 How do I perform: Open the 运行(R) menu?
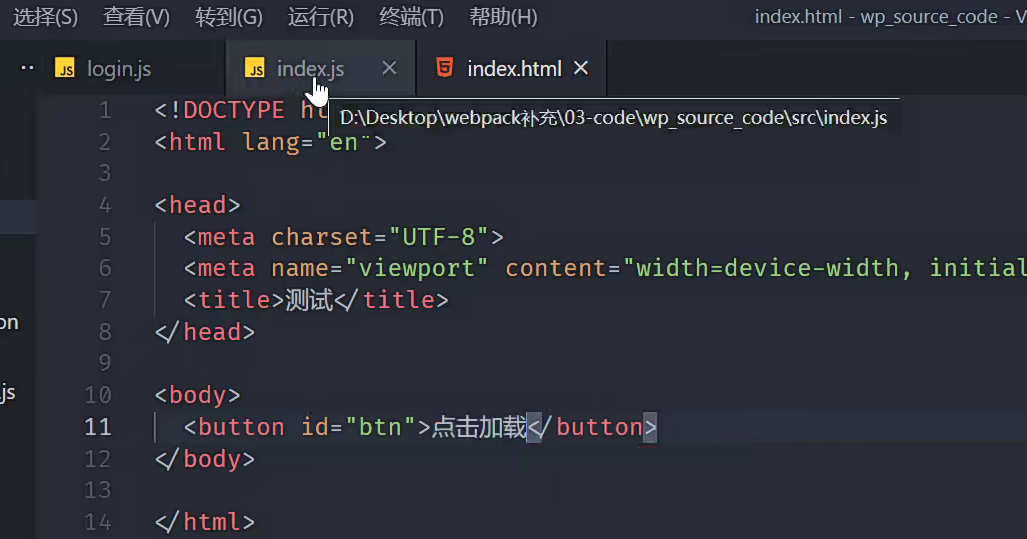321,17
